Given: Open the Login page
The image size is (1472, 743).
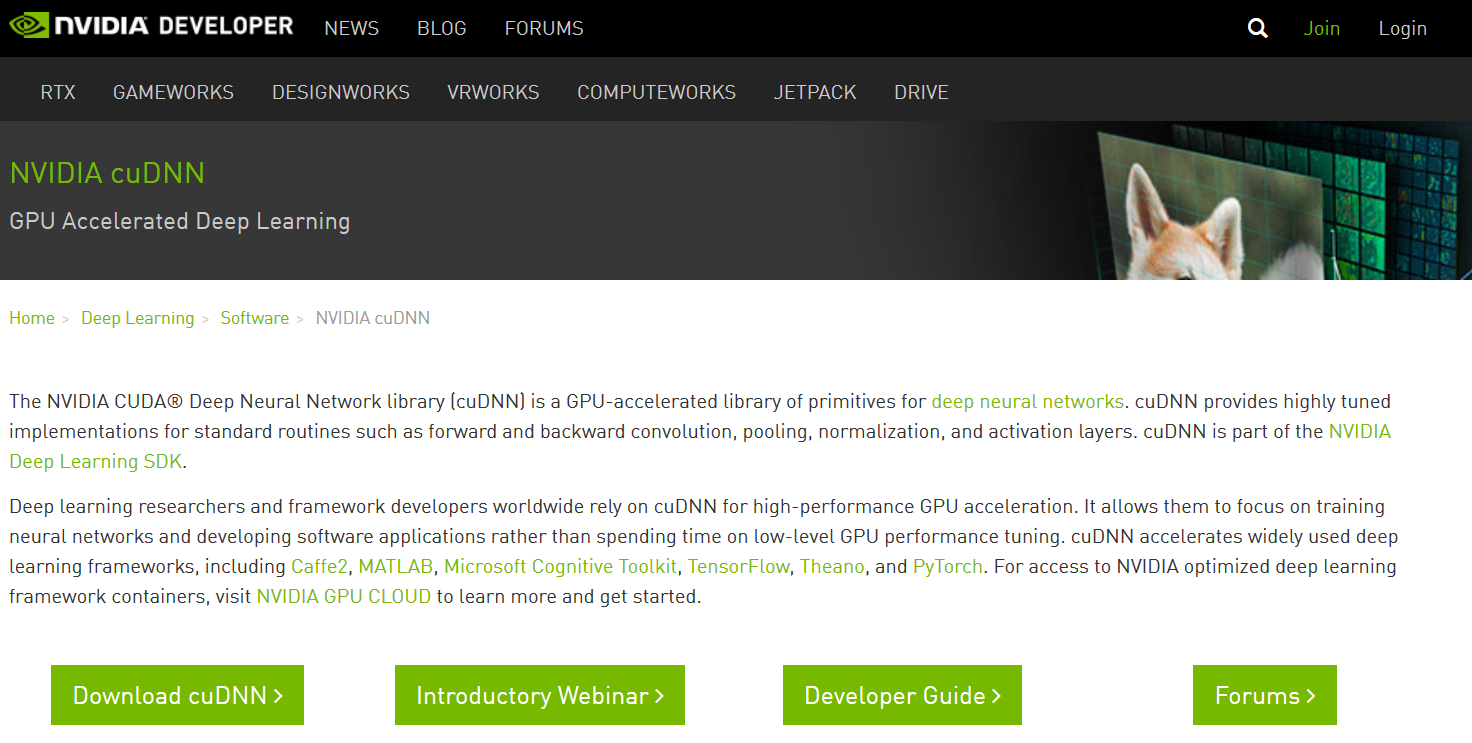Looking at the screenshot, I should [1403, 28].
